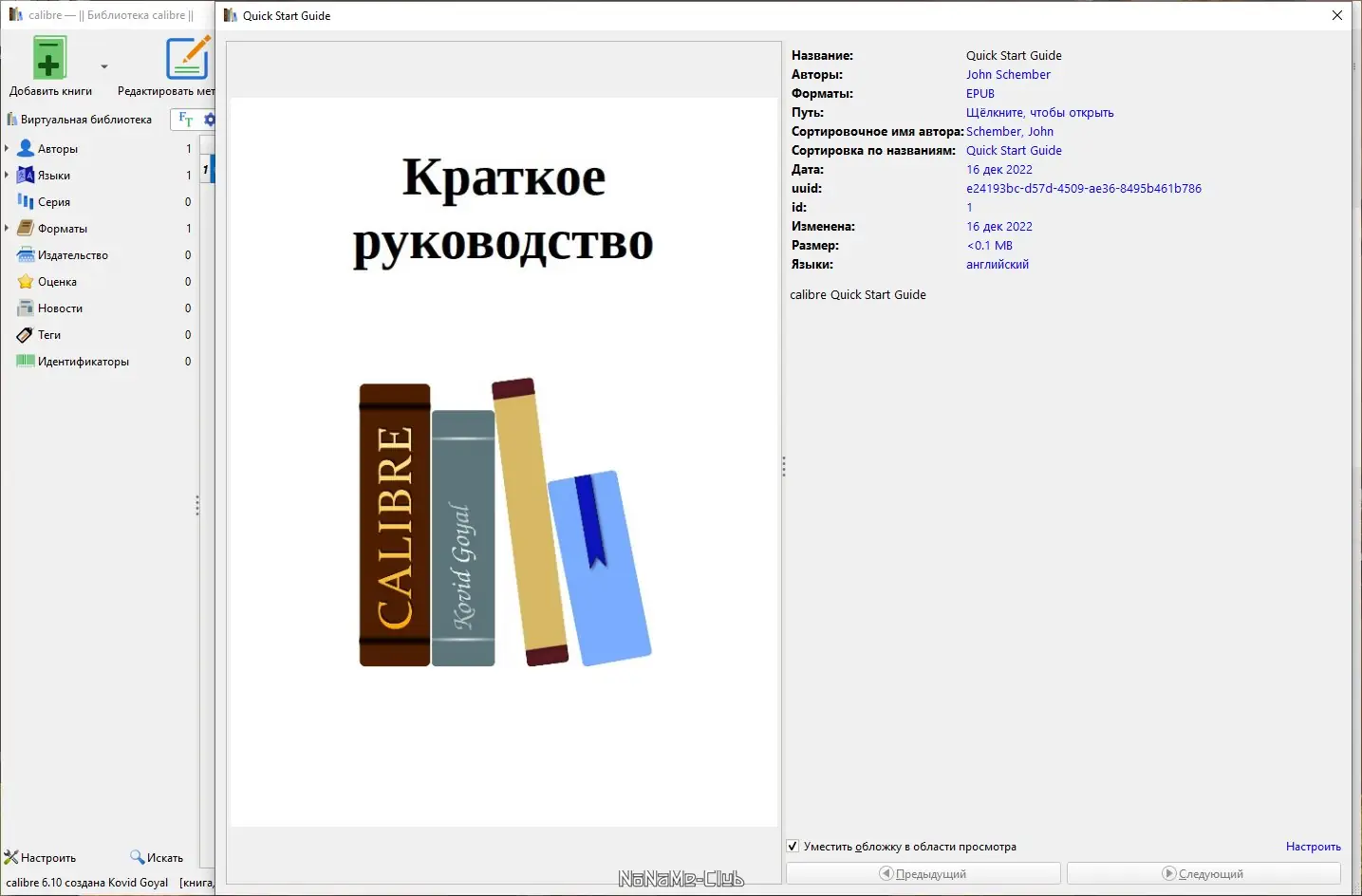Viewport: 1362px width, 896px height.
Task: Click the size link <0.1 MB
Action: click(990, 245)
